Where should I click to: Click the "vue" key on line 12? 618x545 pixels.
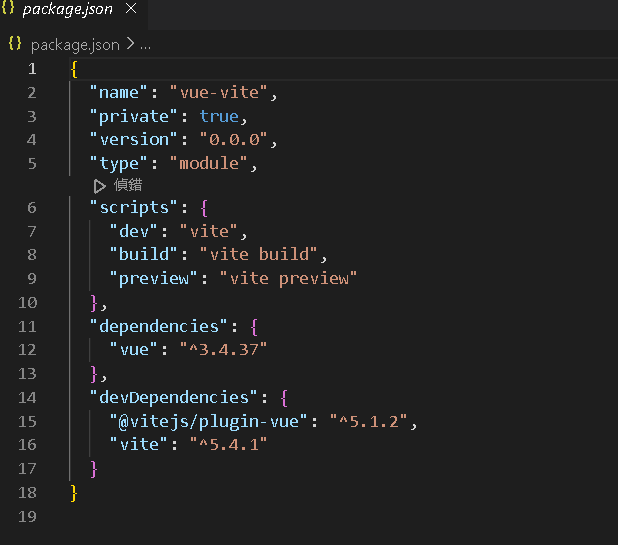134,350
